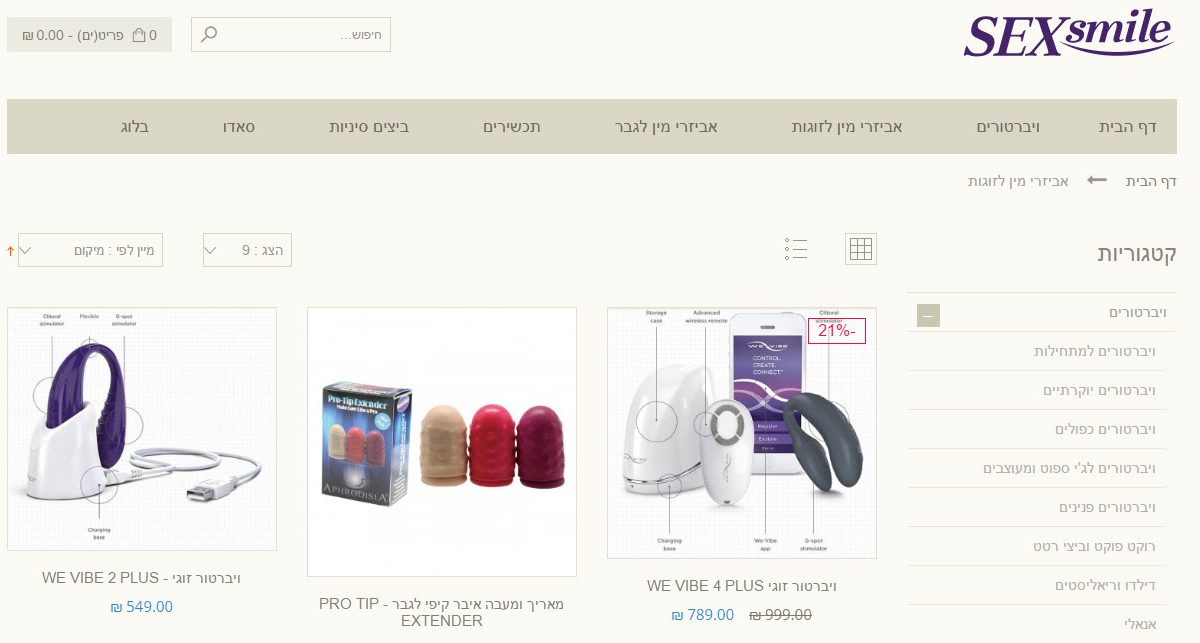The width and height of the screenshot is (1200, 643).
Task: Click the cart summary button
Action: click(89, 35)
